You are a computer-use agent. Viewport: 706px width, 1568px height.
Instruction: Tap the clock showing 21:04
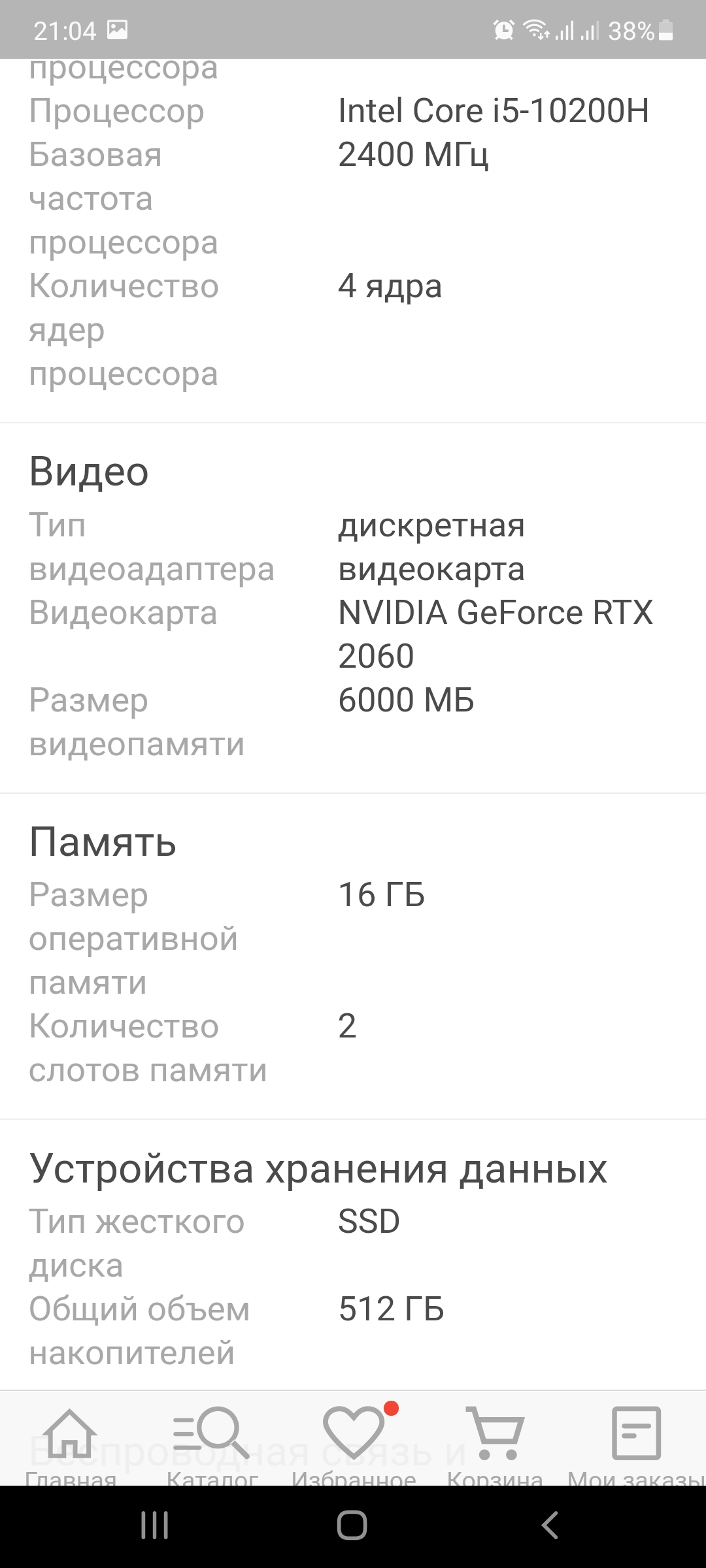click(65, 31)
